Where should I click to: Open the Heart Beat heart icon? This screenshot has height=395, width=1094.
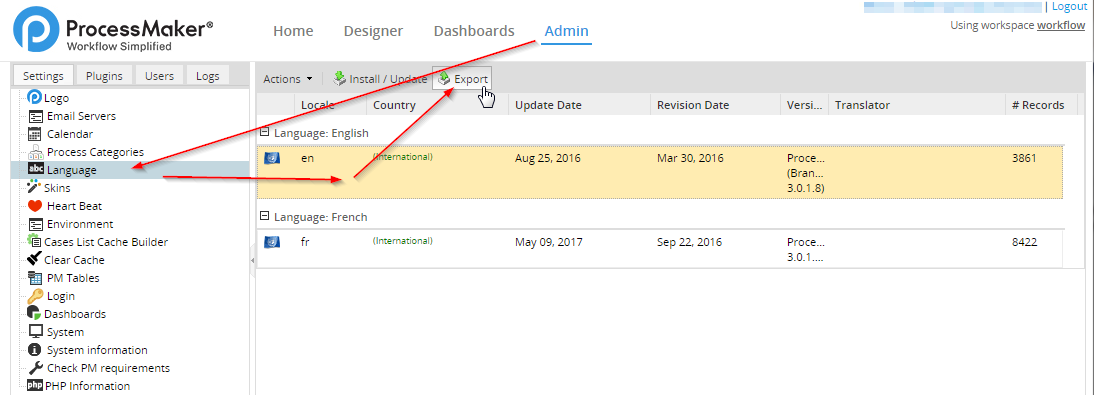coord(36,206)
